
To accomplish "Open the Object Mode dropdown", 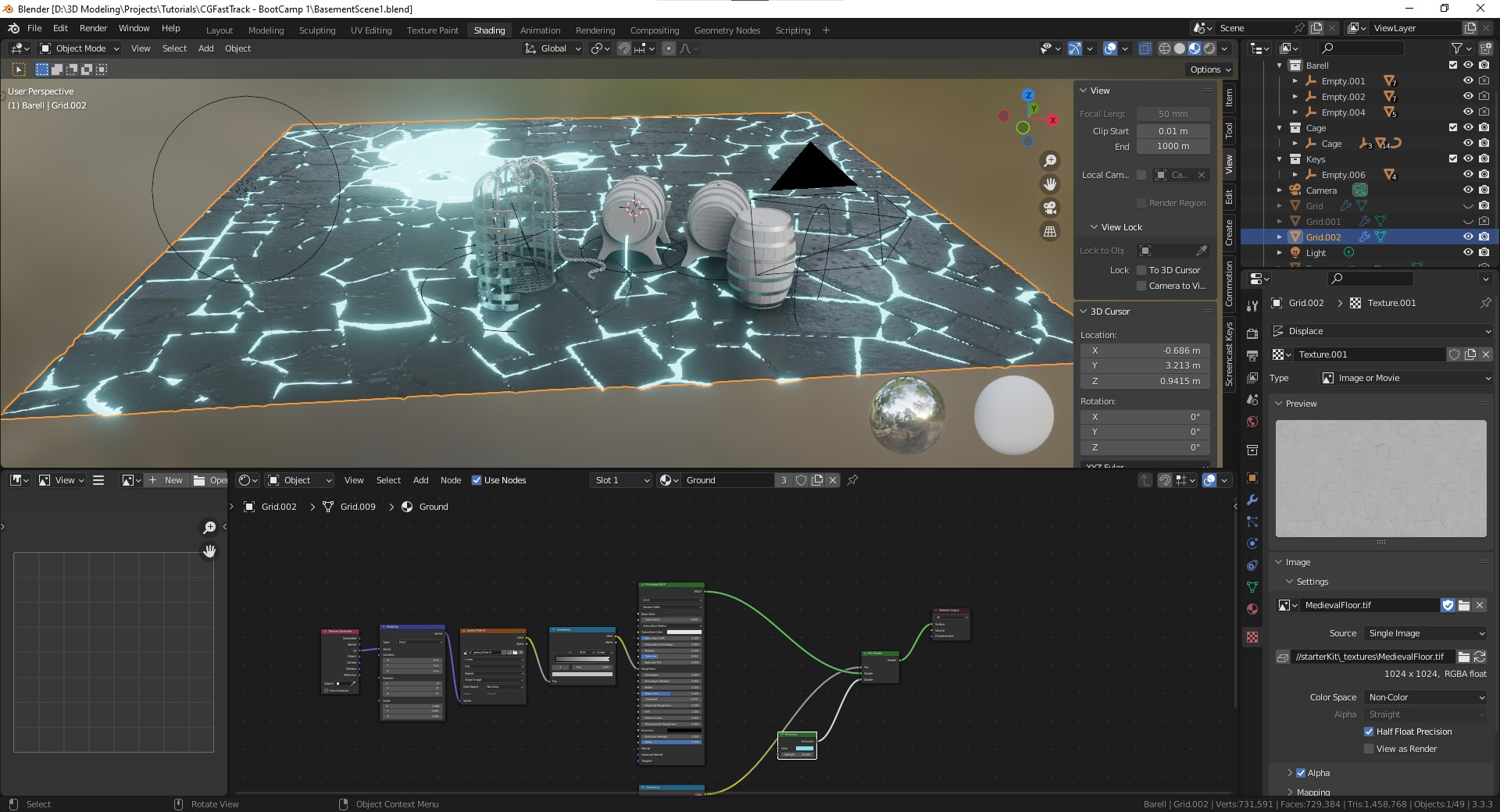I will (80, 48).
